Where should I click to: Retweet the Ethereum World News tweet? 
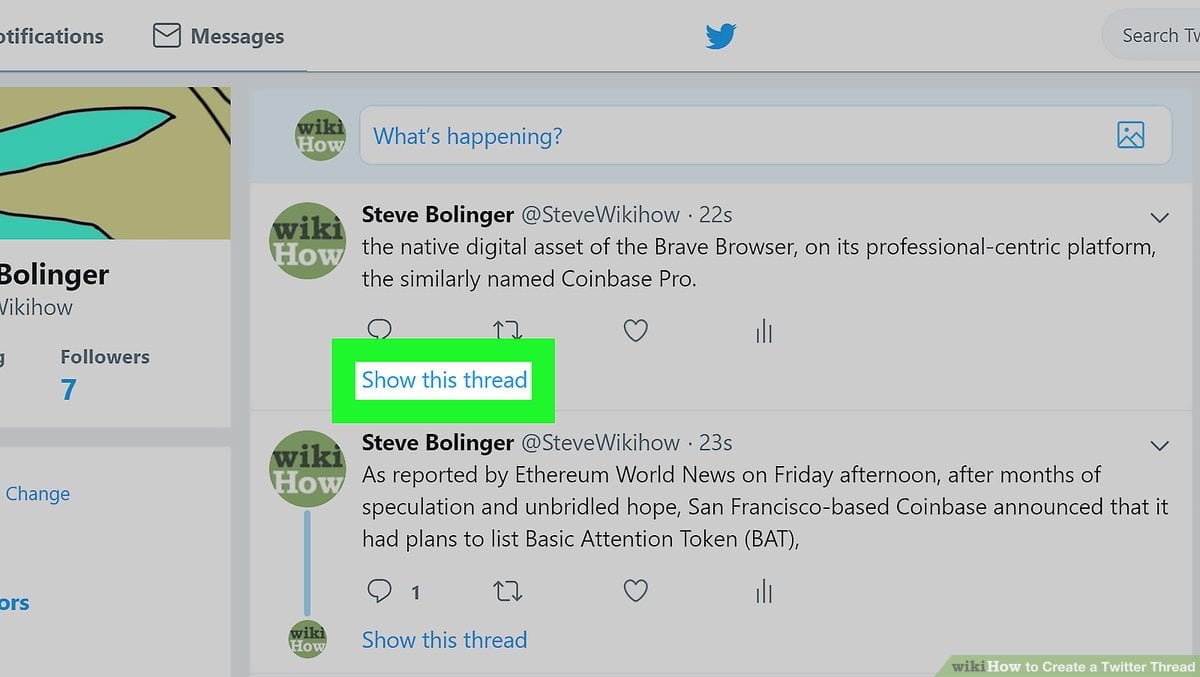coord(508,592)
